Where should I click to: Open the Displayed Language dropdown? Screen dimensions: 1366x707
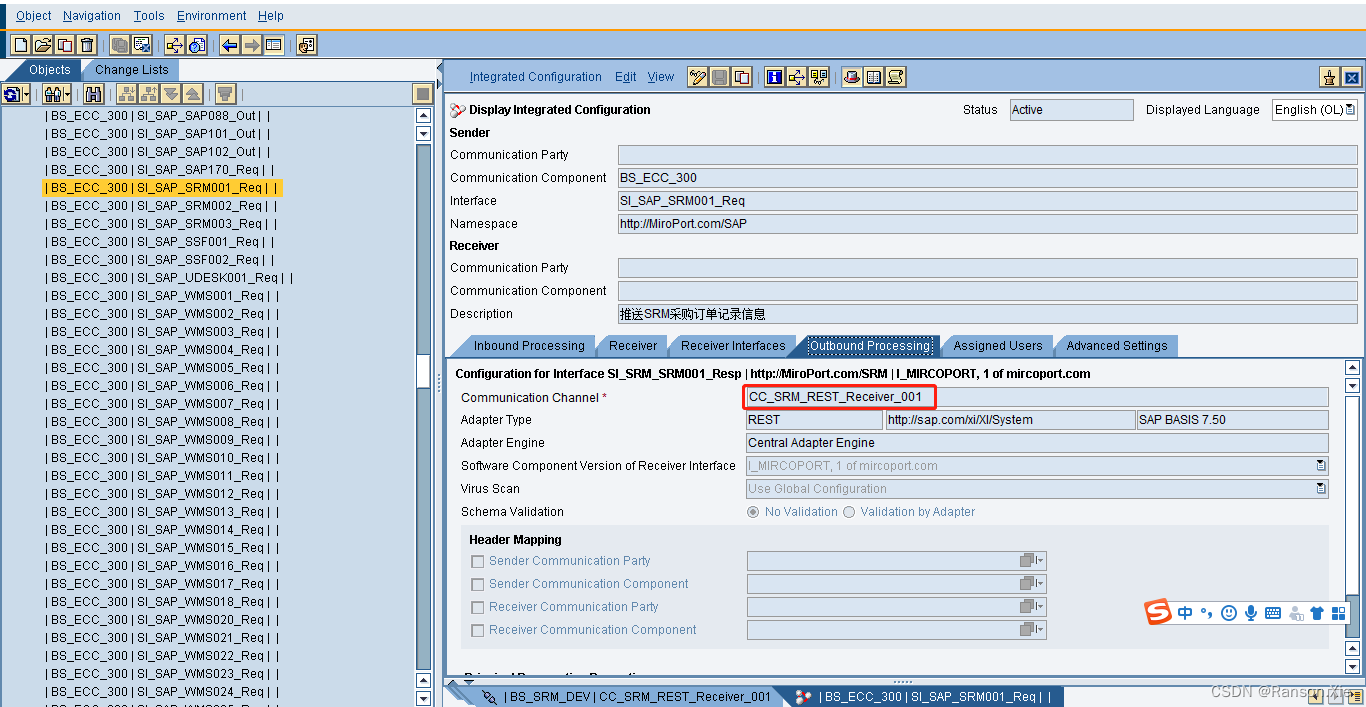click(x=1352, y=109)
